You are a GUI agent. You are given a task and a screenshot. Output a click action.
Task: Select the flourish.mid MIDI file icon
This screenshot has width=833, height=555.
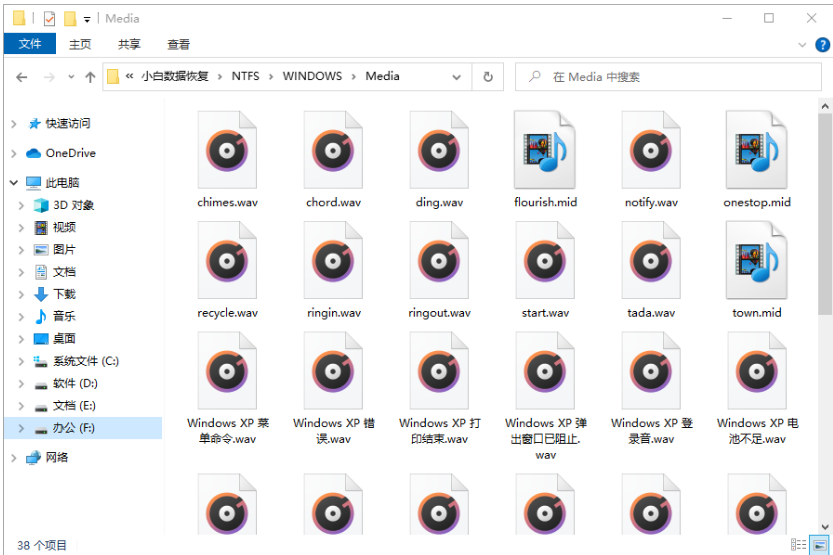(545, 151)
